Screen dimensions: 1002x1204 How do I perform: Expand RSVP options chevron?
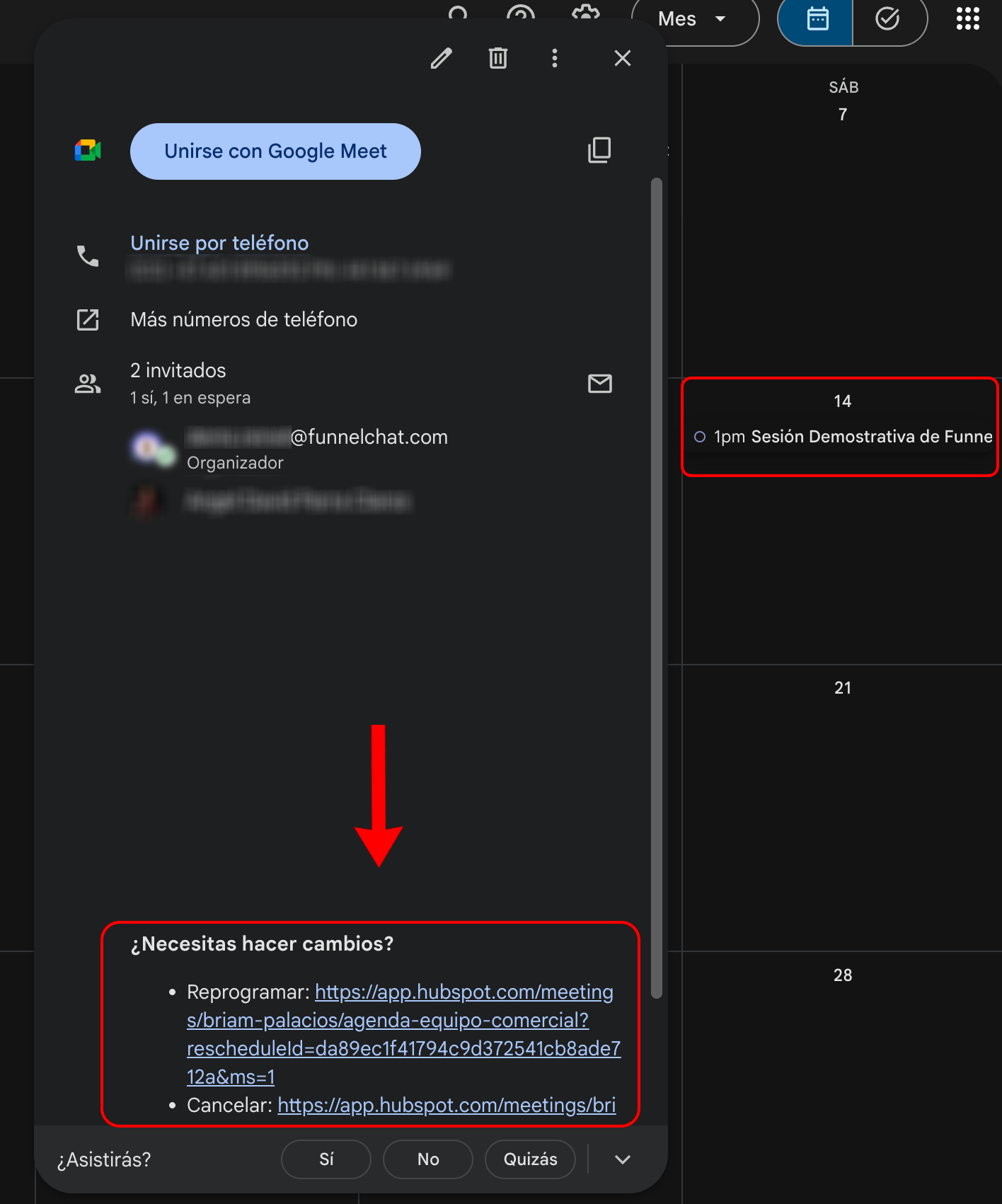623,1159
